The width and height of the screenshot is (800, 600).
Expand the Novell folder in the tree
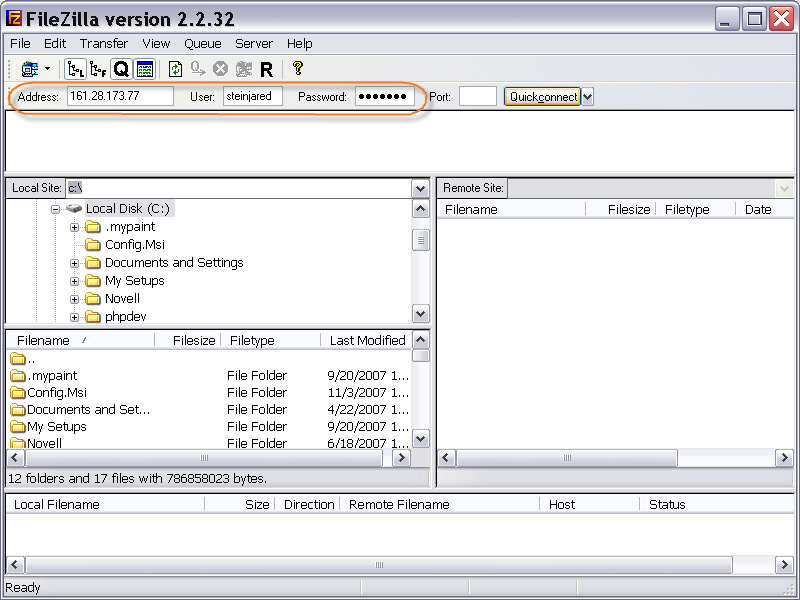74,298
